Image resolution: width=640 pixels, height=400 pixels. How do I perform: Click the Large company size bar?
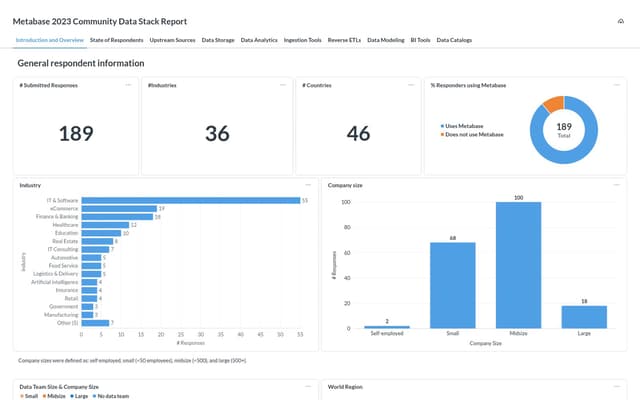pos(584,317)
